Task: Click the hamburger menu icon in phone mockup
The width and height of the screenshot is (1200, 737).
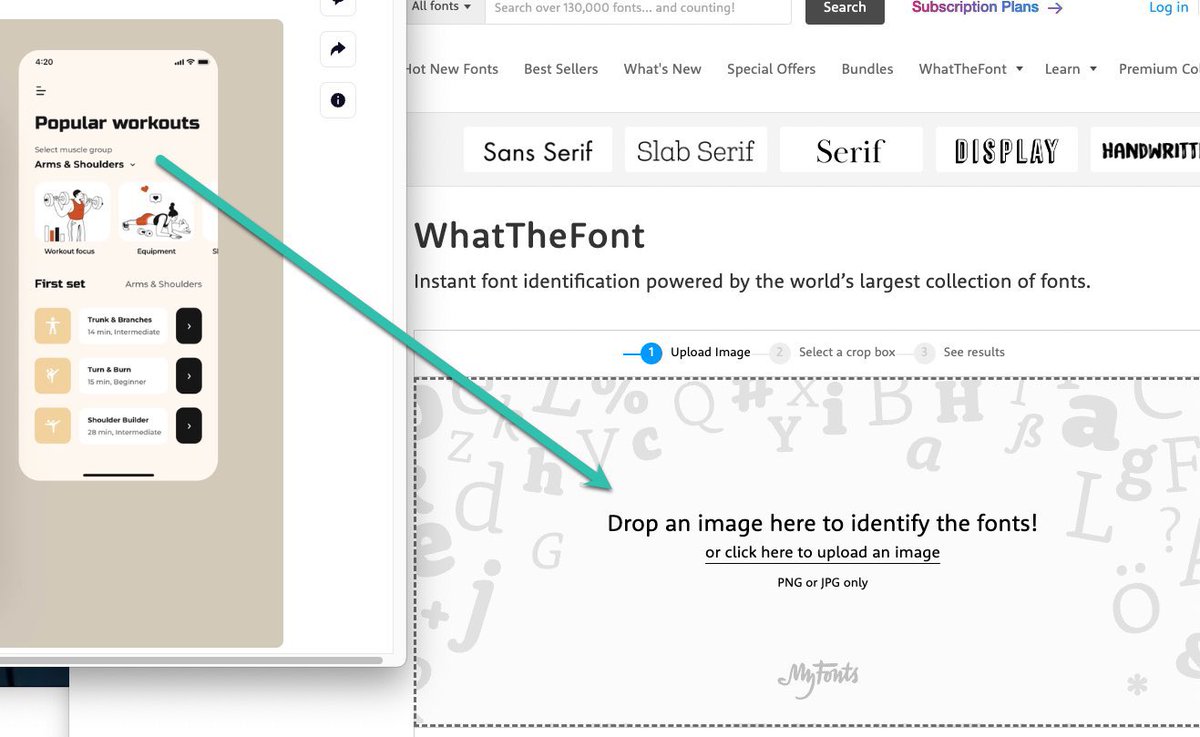Action: (x=41, y=91)
